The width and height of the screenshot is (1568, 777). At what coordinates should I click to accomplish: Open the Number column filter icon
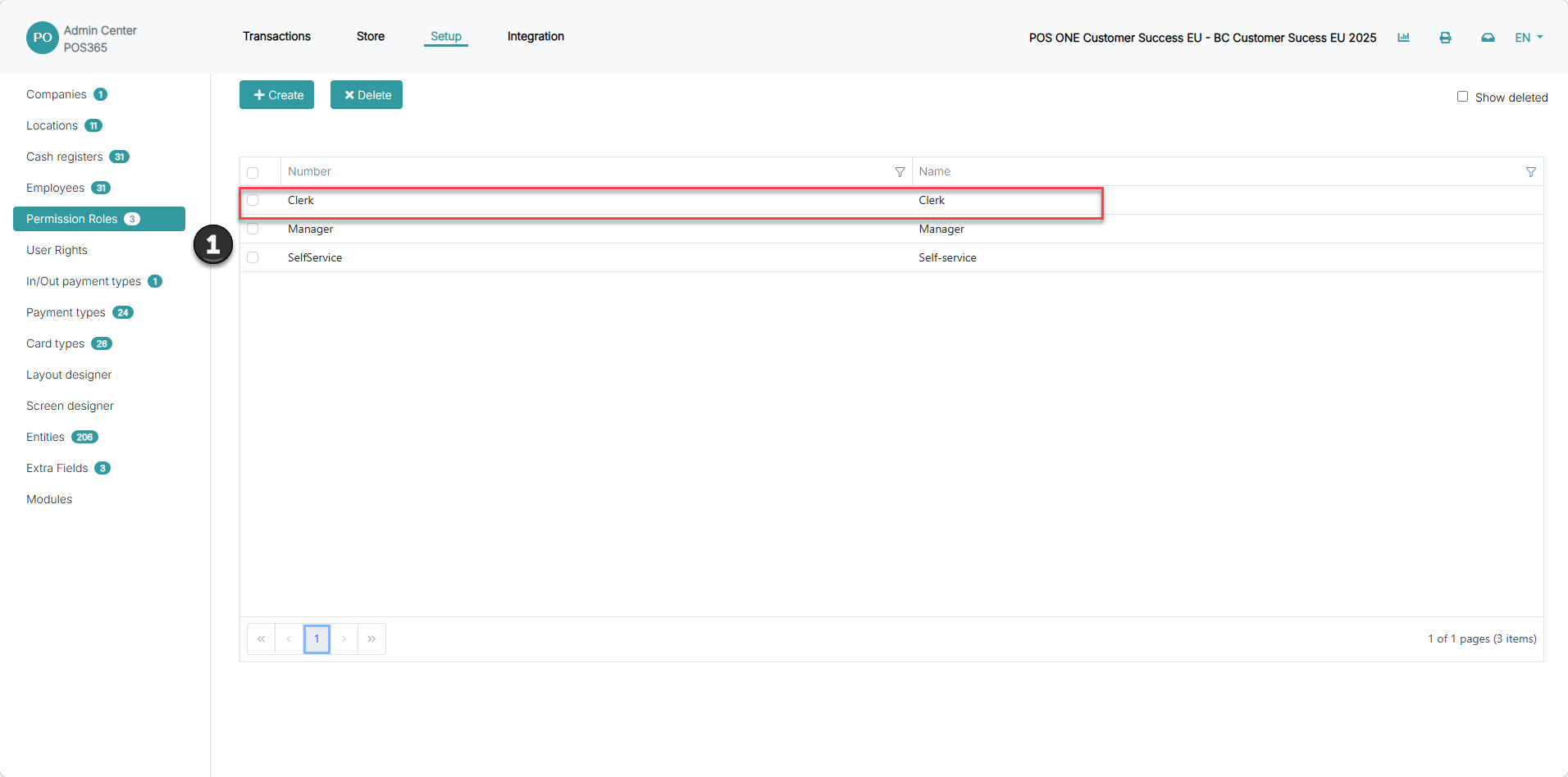coord(900,172)
